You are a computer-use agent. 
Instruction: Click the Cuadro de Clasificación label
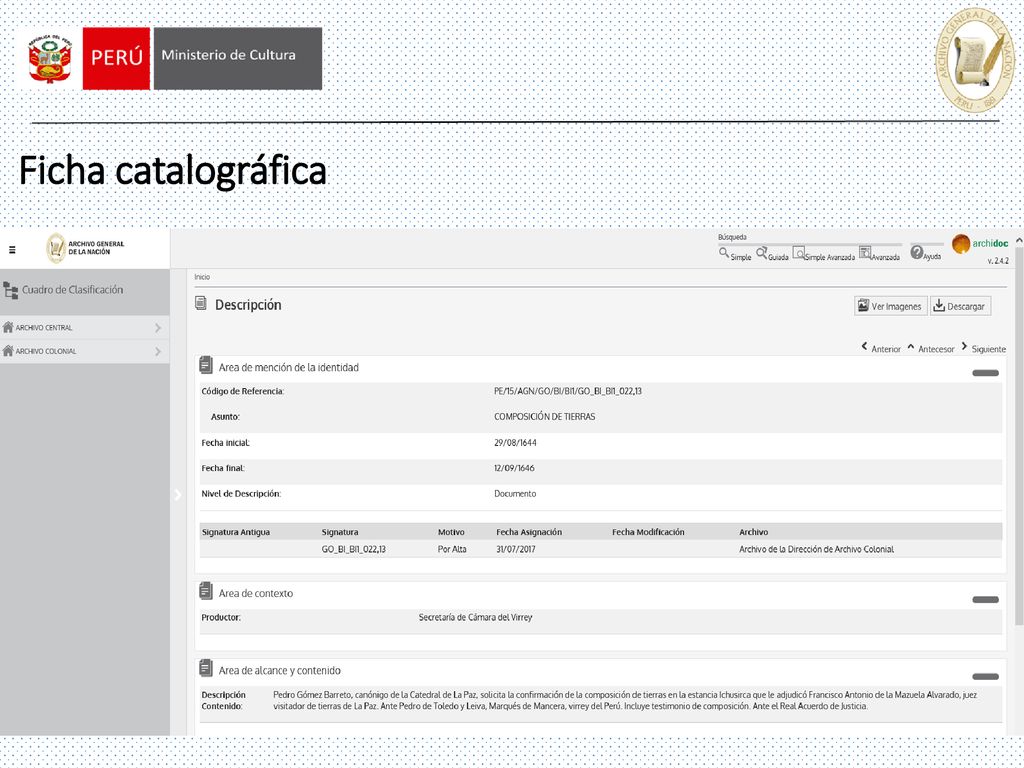click(72, 289)
